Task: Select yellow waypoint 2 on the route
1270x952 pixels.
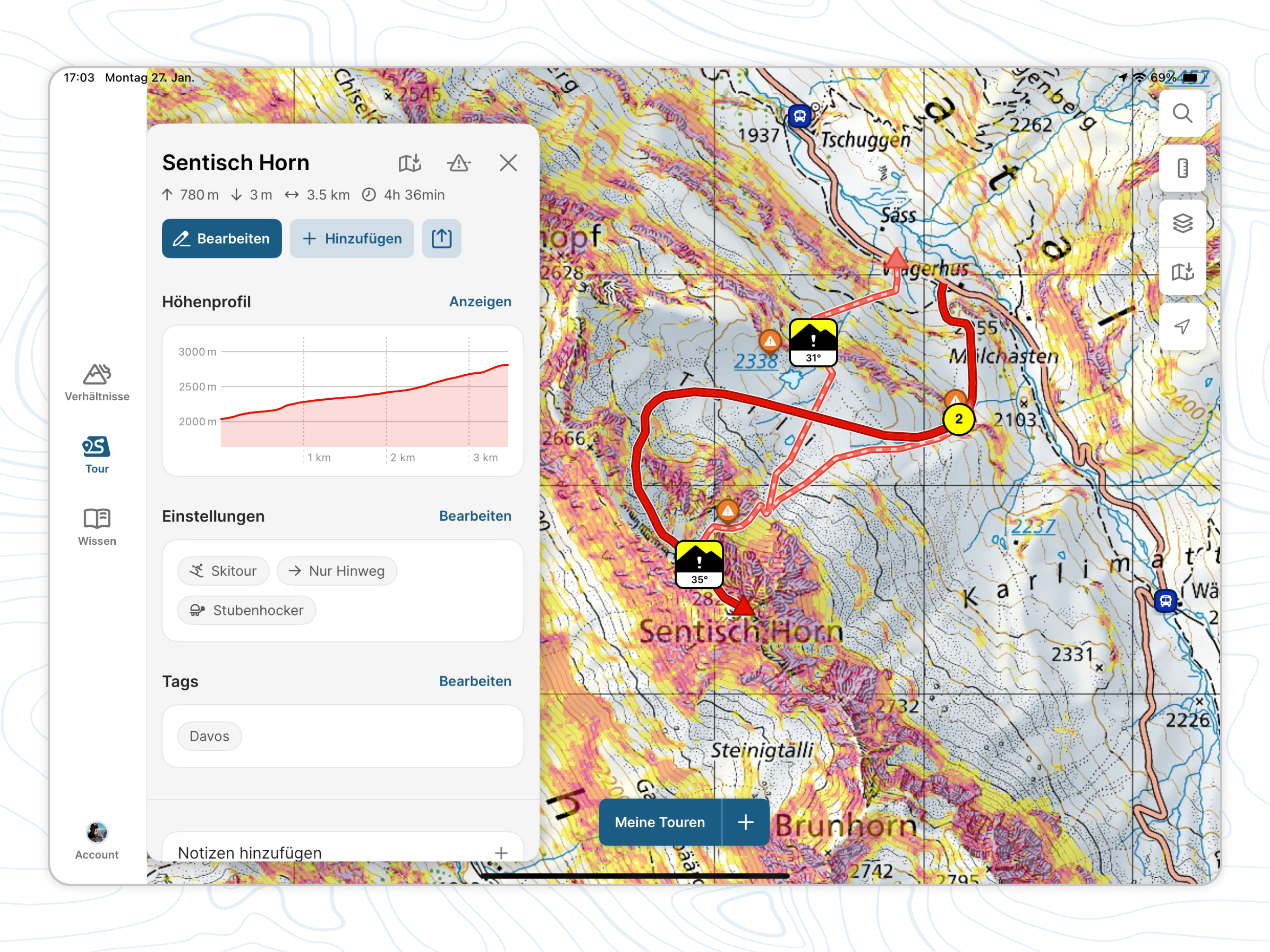Action: [x=958, y=419]
